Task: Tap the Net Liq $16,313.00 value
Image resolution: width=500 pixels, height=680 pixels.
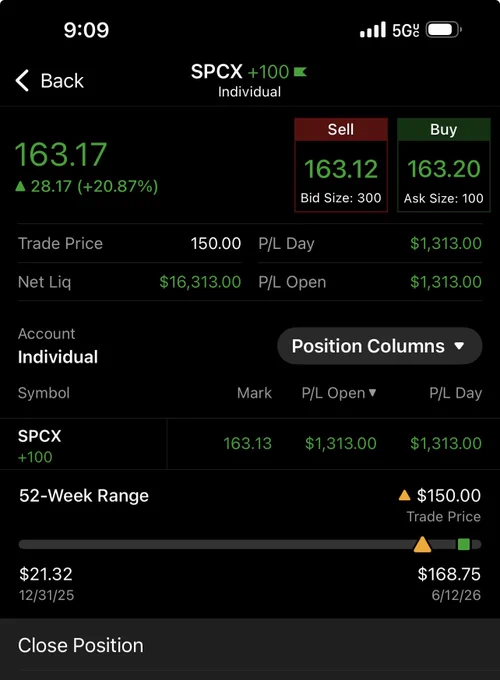Action: (x=200, y=282)
